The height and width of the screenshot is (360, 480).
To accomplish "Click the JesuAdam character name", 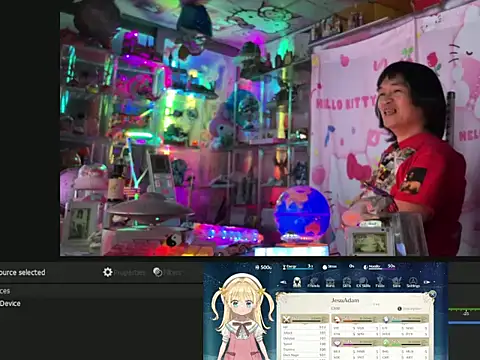I will tap(345, 300).
